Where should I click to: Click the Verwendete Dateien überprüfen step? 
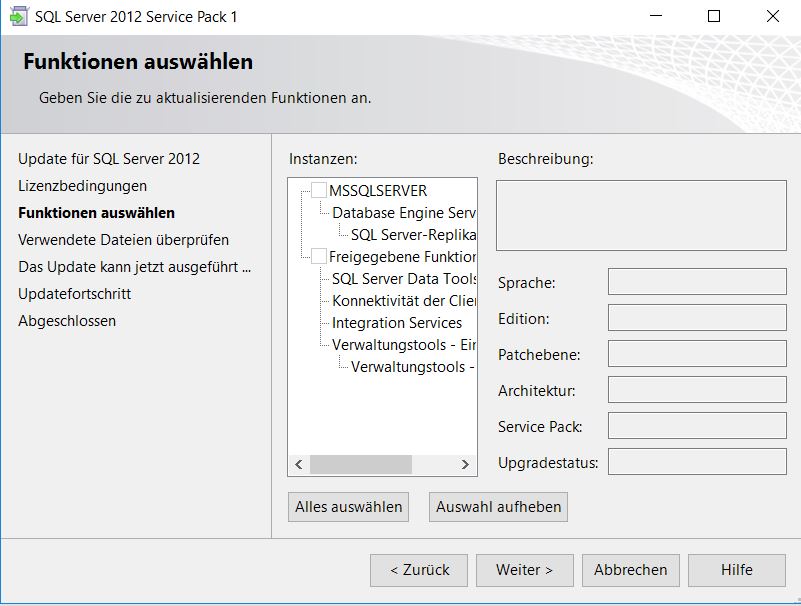[x=123, y=240]
